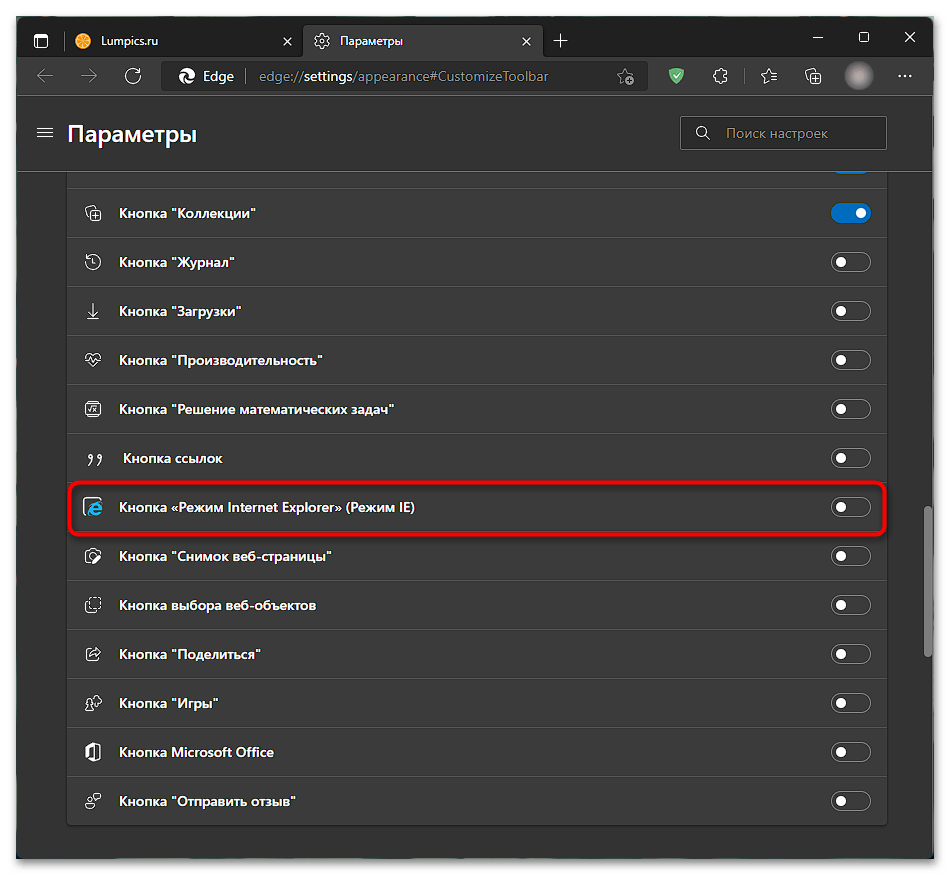Toggle on the "Загрузки" button

click(x=850, y=311)
